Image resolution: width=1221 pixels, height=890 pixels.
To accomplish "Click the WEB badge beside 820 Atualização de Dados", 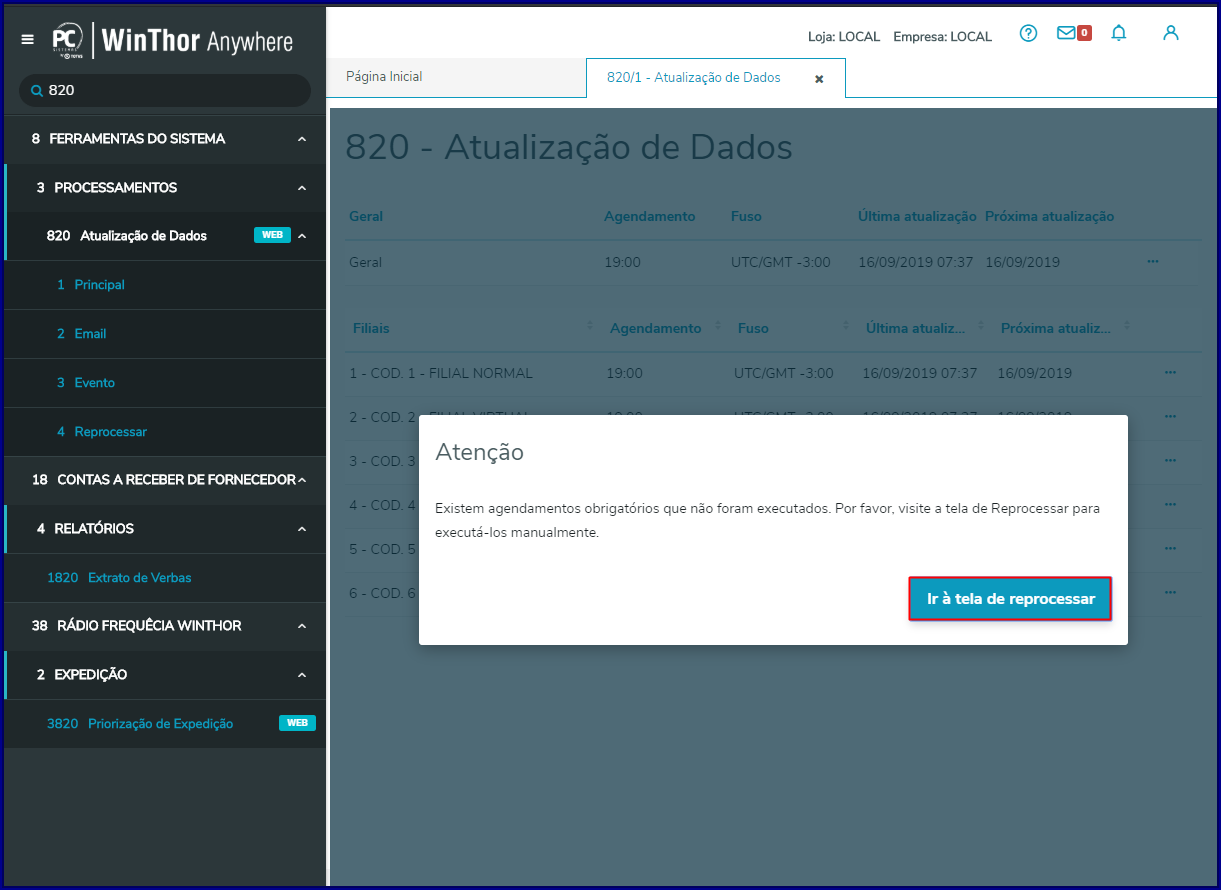I will (272, 236).
